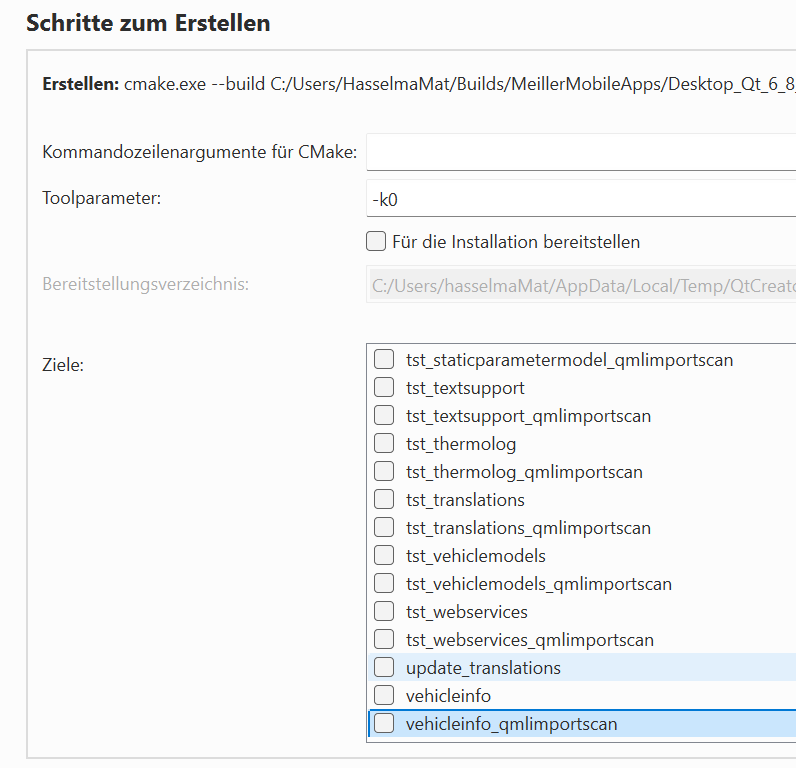796x768 pixels.
Task: Enable the update_translations target
Action: pos(384,667)
